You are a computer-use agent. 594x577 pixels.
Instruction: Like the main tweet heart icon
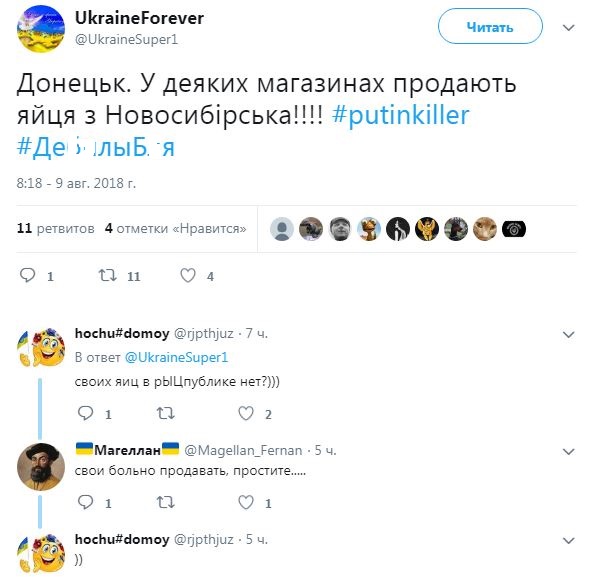click(188, 275)
